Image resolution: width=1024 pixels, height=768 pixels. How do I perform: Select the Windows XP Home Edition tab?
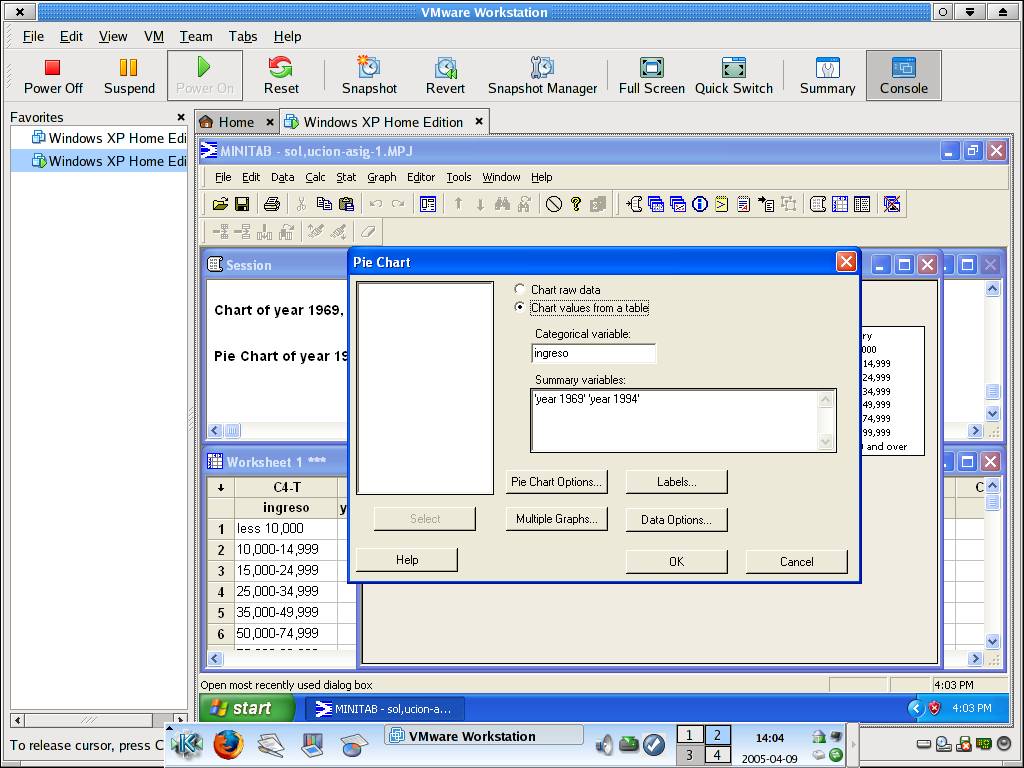point(383,122)
